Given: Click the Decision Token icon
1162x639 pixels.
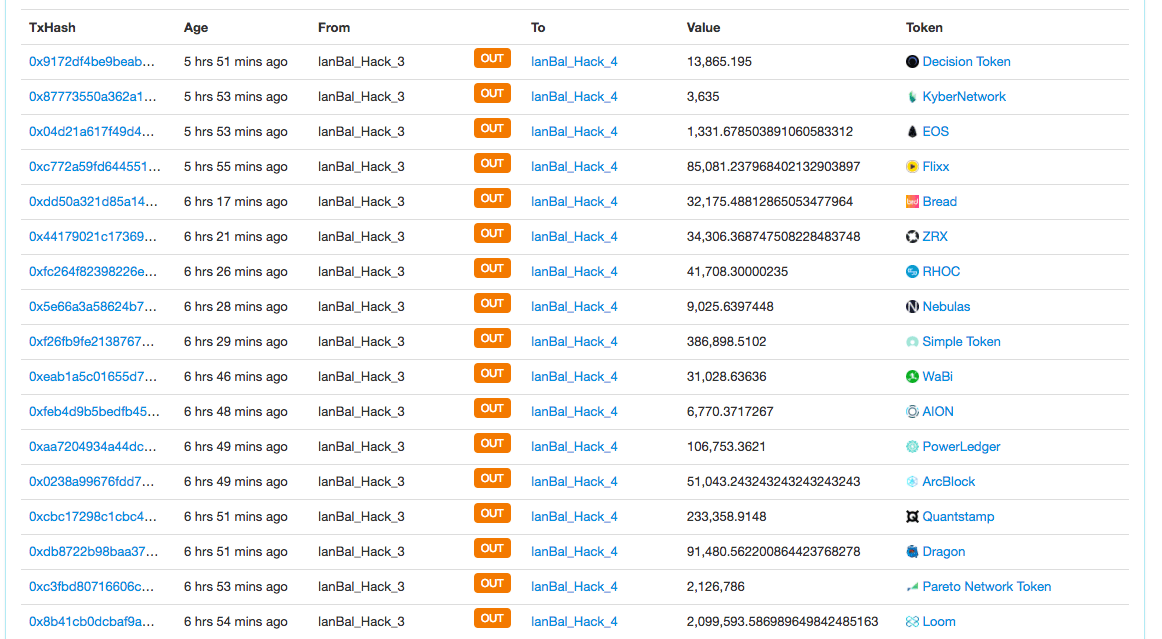Looking at the screenshot, I should (912, 62).
